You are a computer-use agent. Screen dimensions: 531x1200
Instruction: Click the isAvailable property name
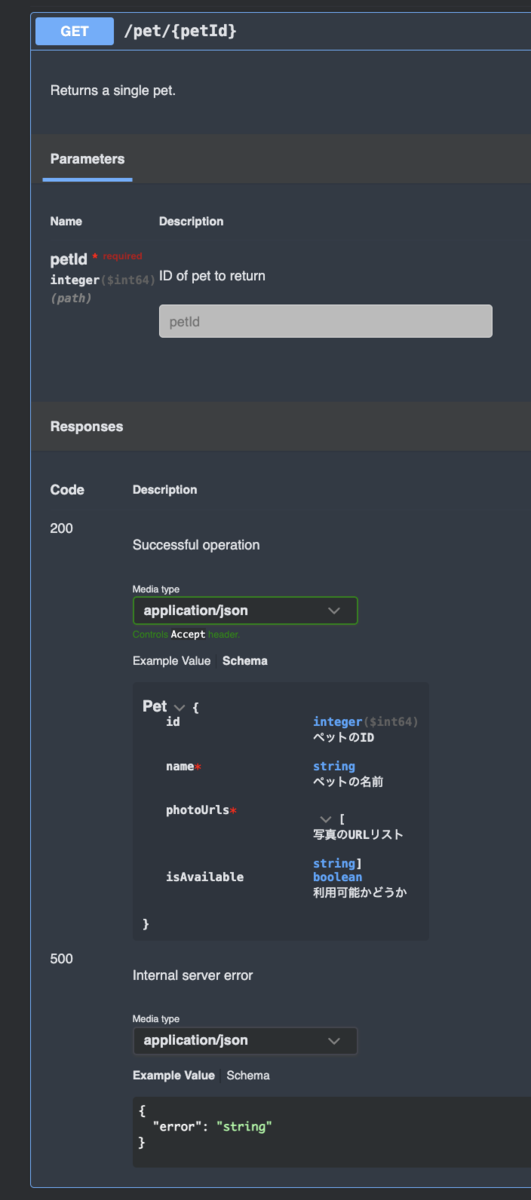tap(204, 877)
